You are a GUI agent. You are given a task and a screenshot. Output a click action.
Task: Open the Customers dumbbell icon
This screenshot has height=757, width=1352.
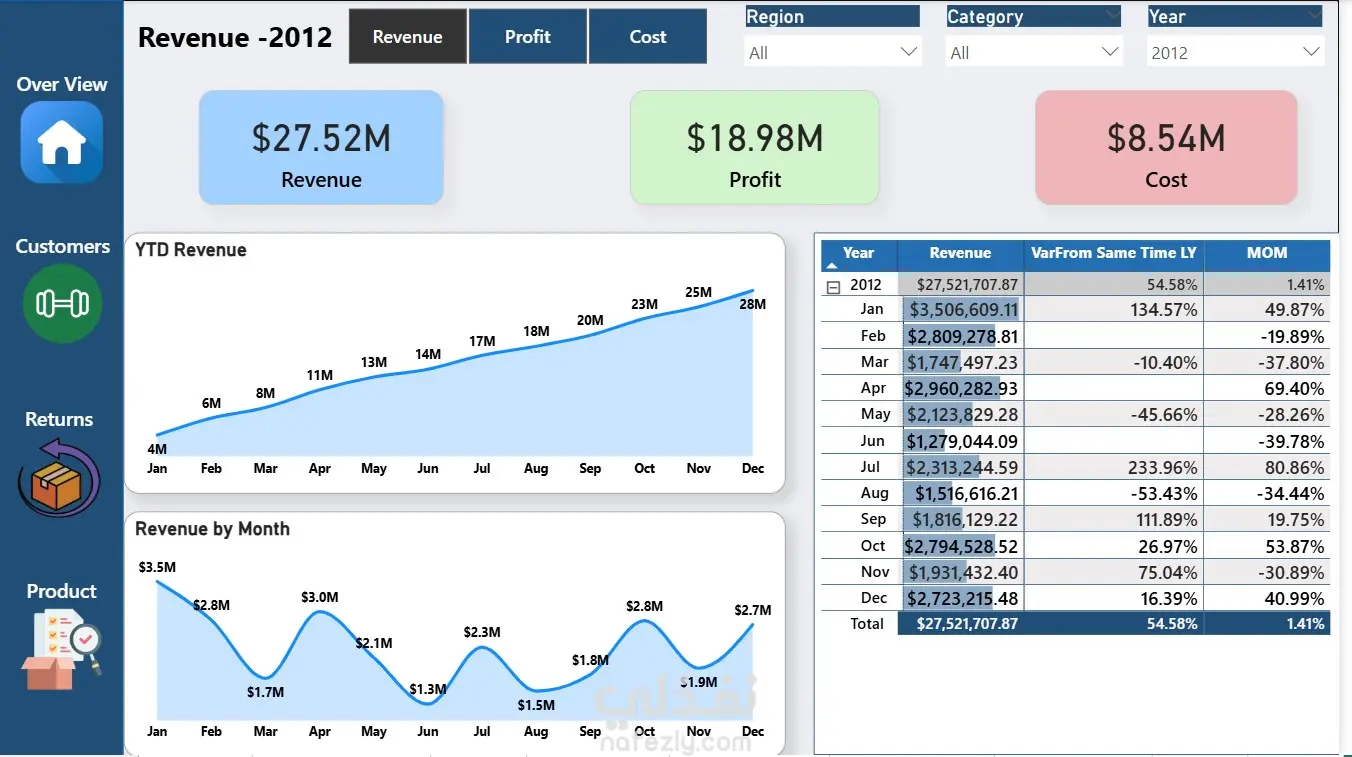point(62,303)
